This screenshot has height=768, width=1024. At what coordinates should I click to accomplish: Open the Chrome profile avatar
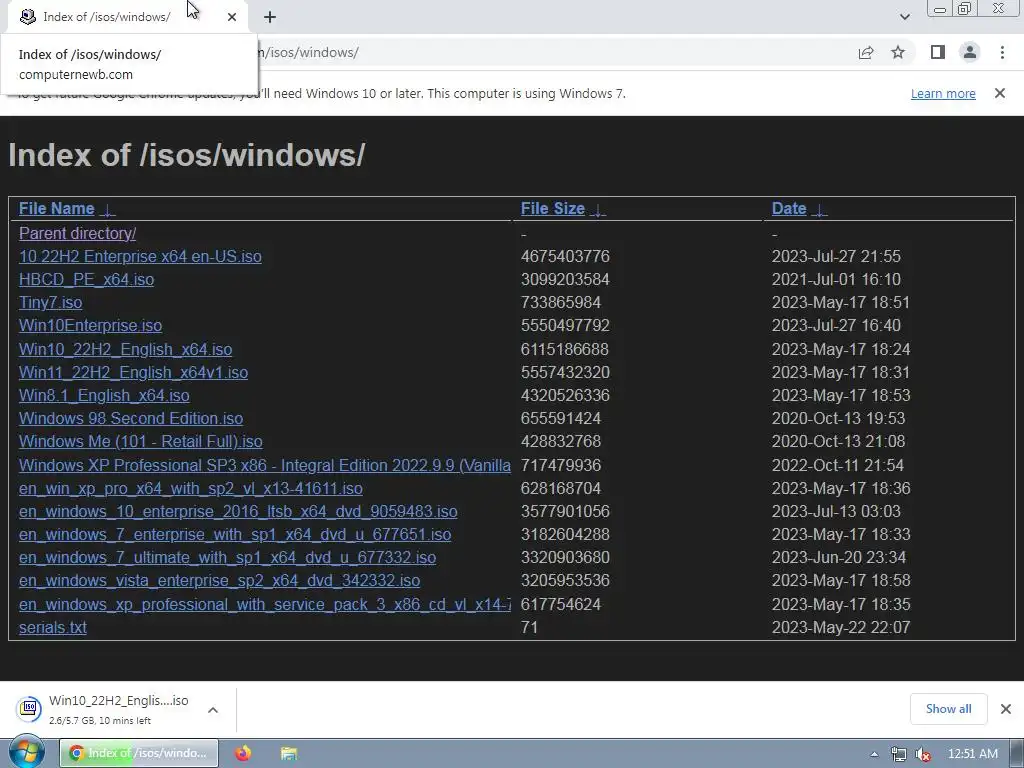pyautogui.click(x=970, y=52)
